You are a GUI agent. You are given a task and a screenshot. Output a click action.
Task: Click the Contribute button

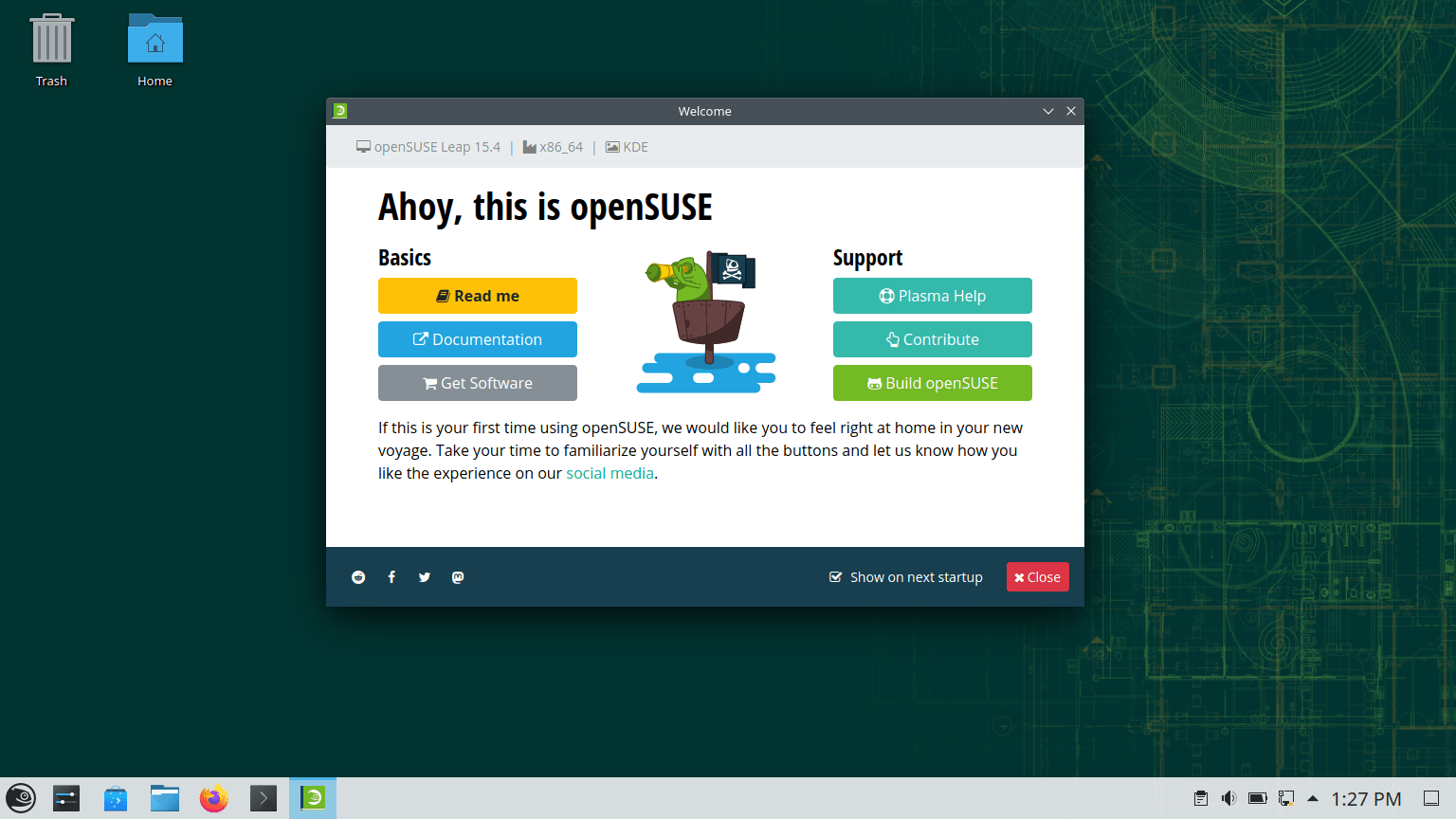(x=933, y=339)
